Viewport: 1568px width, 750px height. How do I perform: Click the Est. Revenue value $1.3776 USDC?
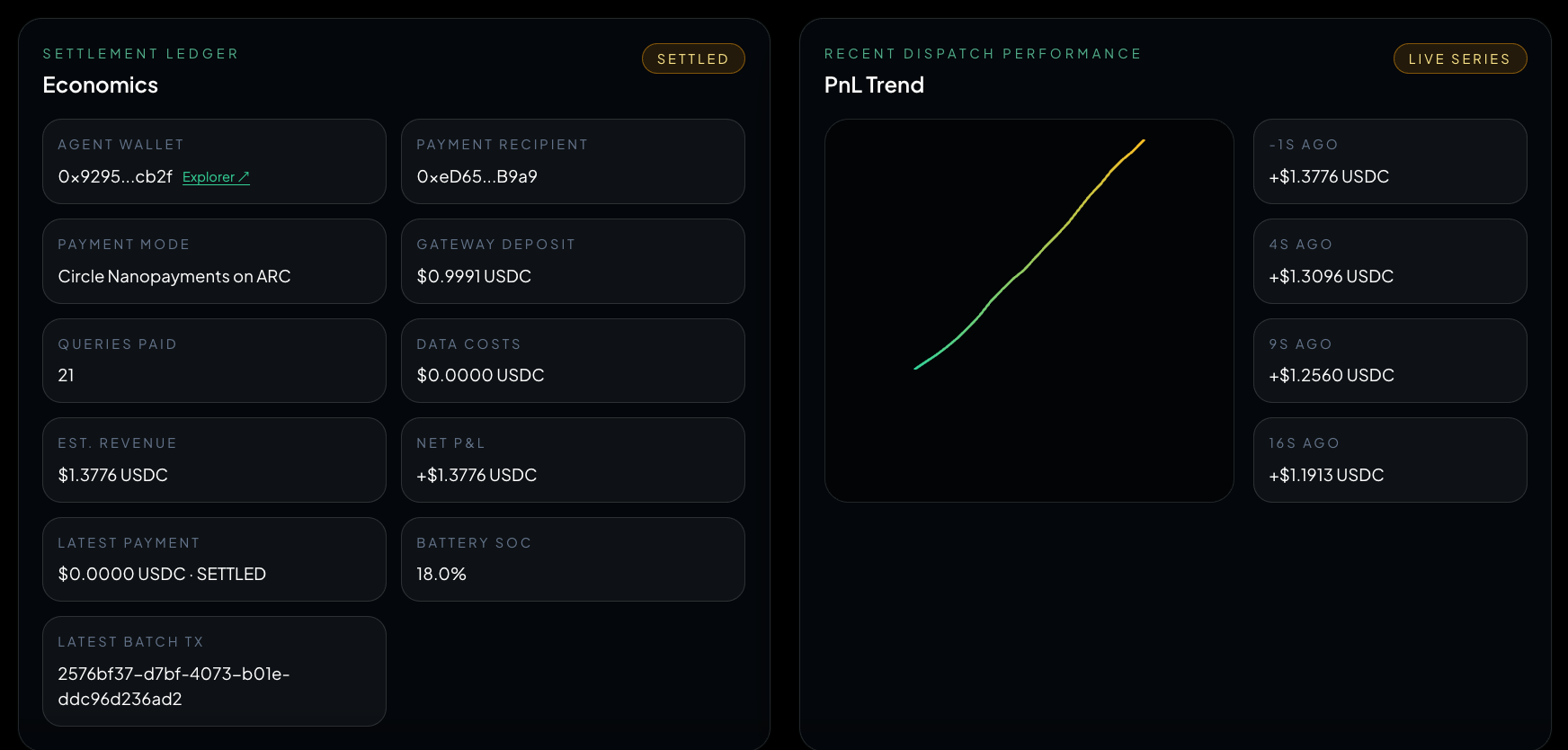click(x=113, y=475)
